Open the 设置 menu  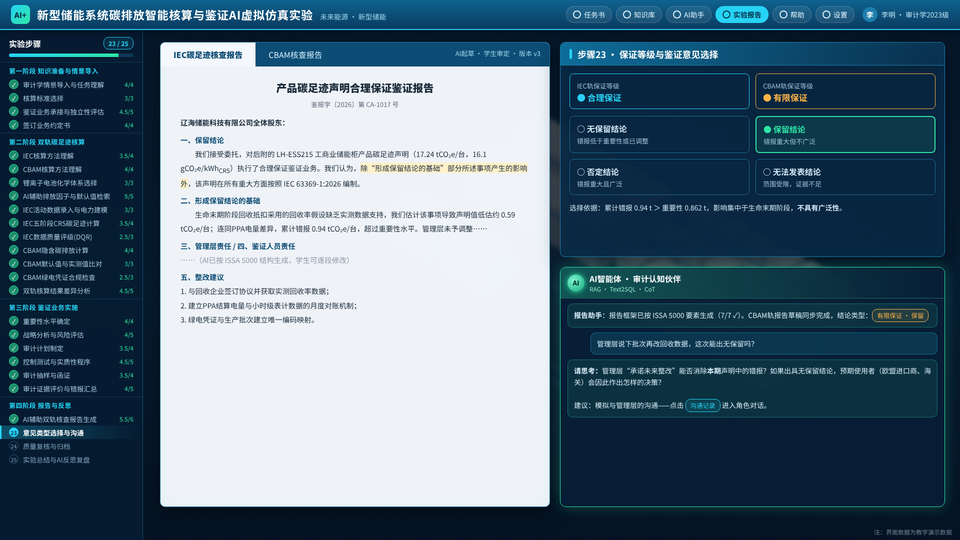(834, 15)
